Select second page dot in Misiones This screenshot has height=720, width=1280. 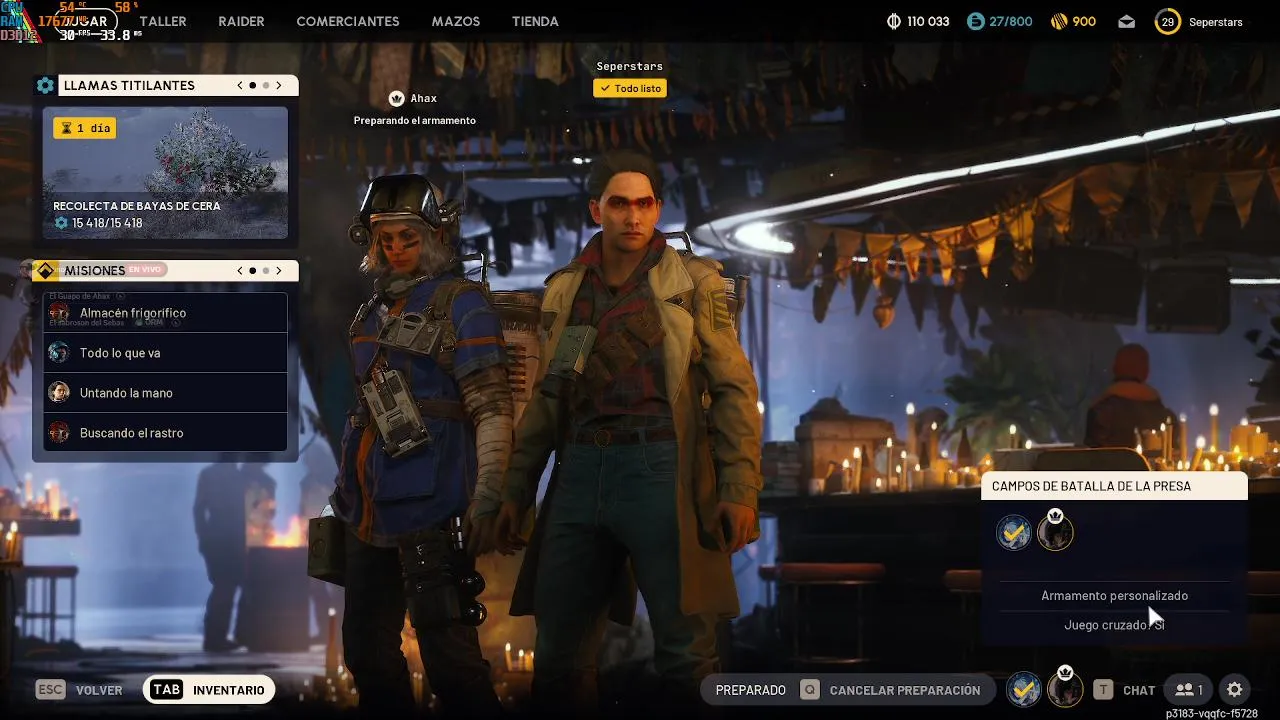266,271
